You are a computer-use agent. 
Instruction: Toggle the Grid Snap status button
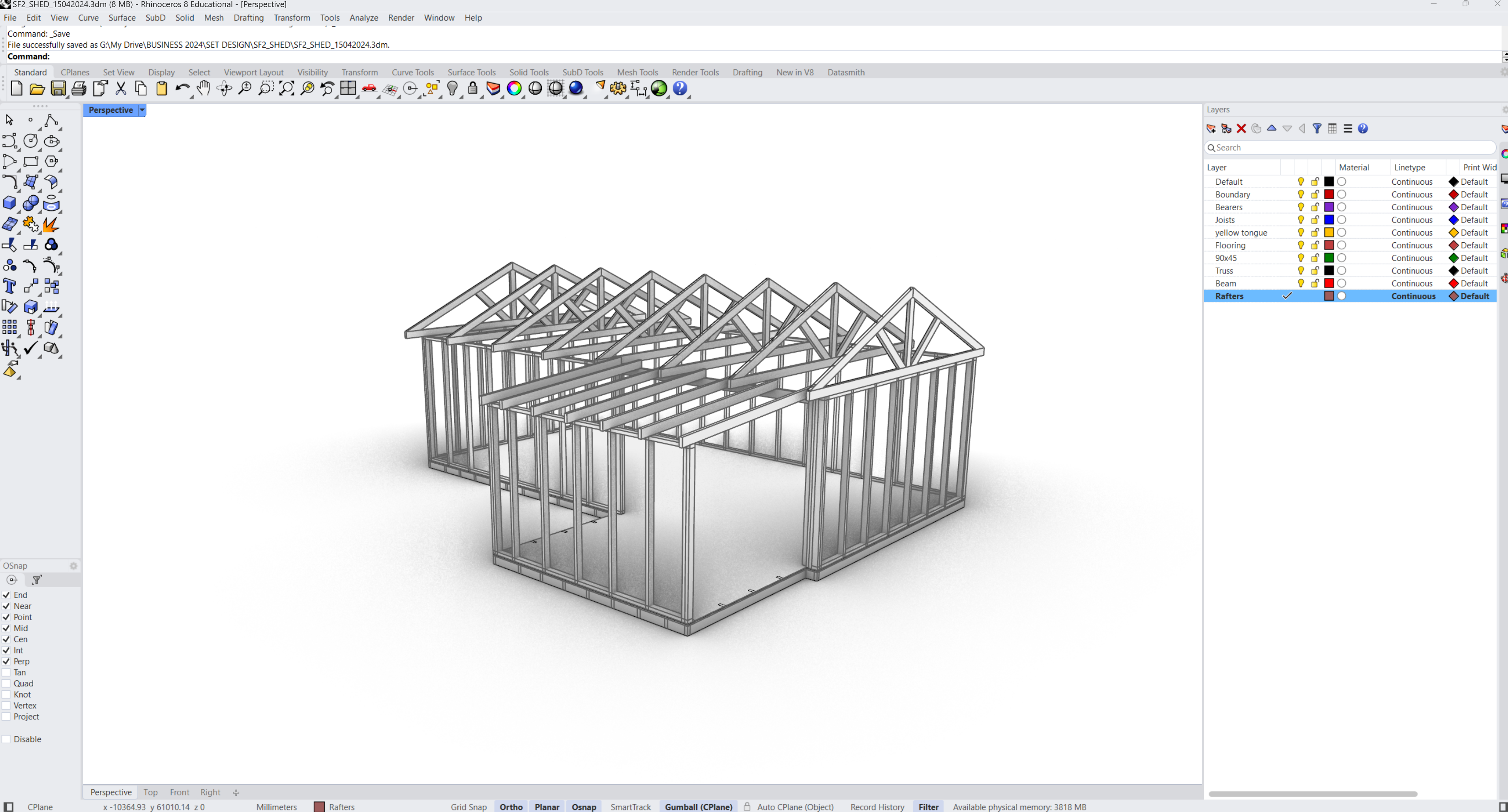click(x=468, y=807)
